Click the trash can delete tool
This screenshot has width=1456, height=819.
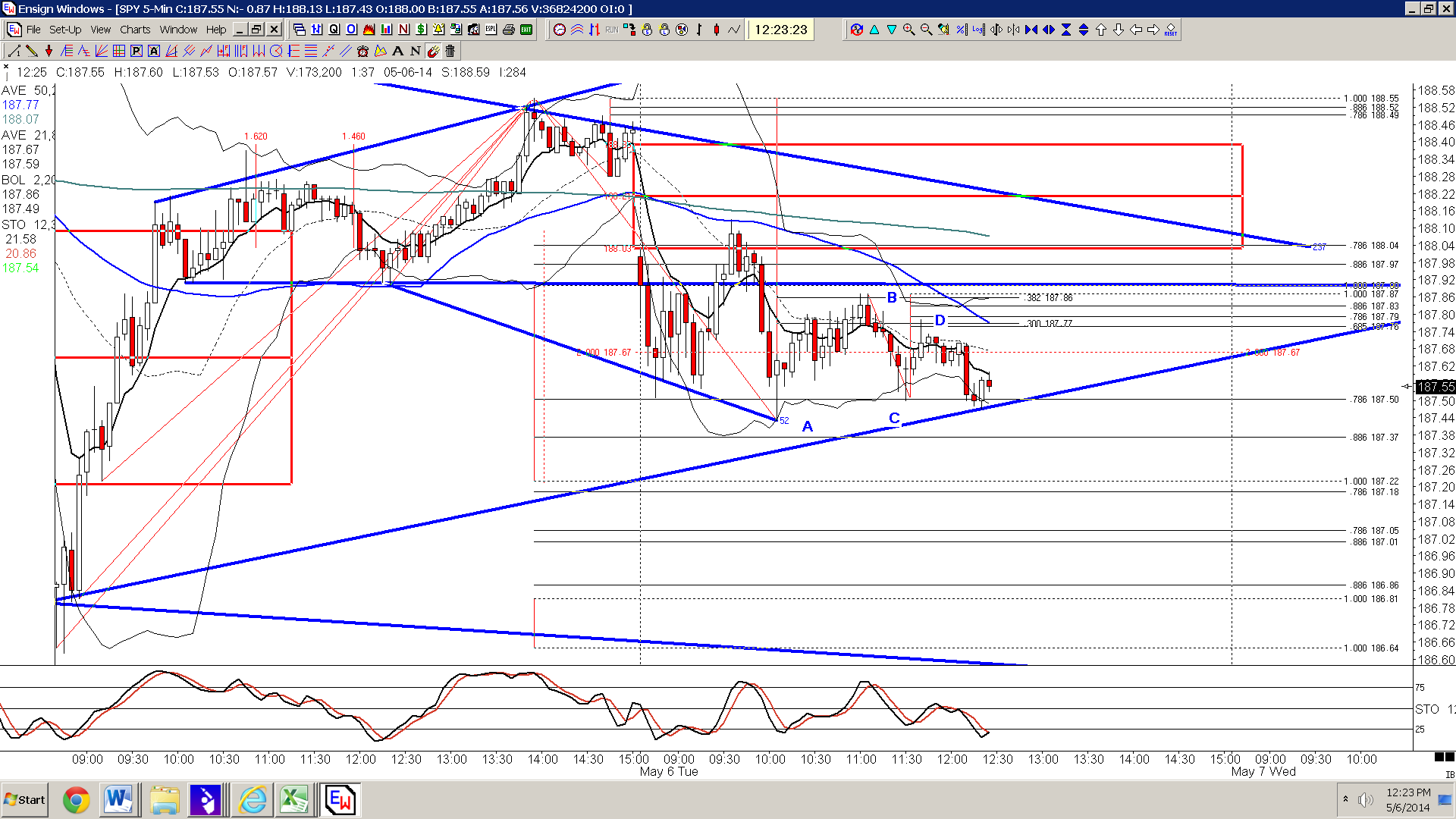coord(450,51)
